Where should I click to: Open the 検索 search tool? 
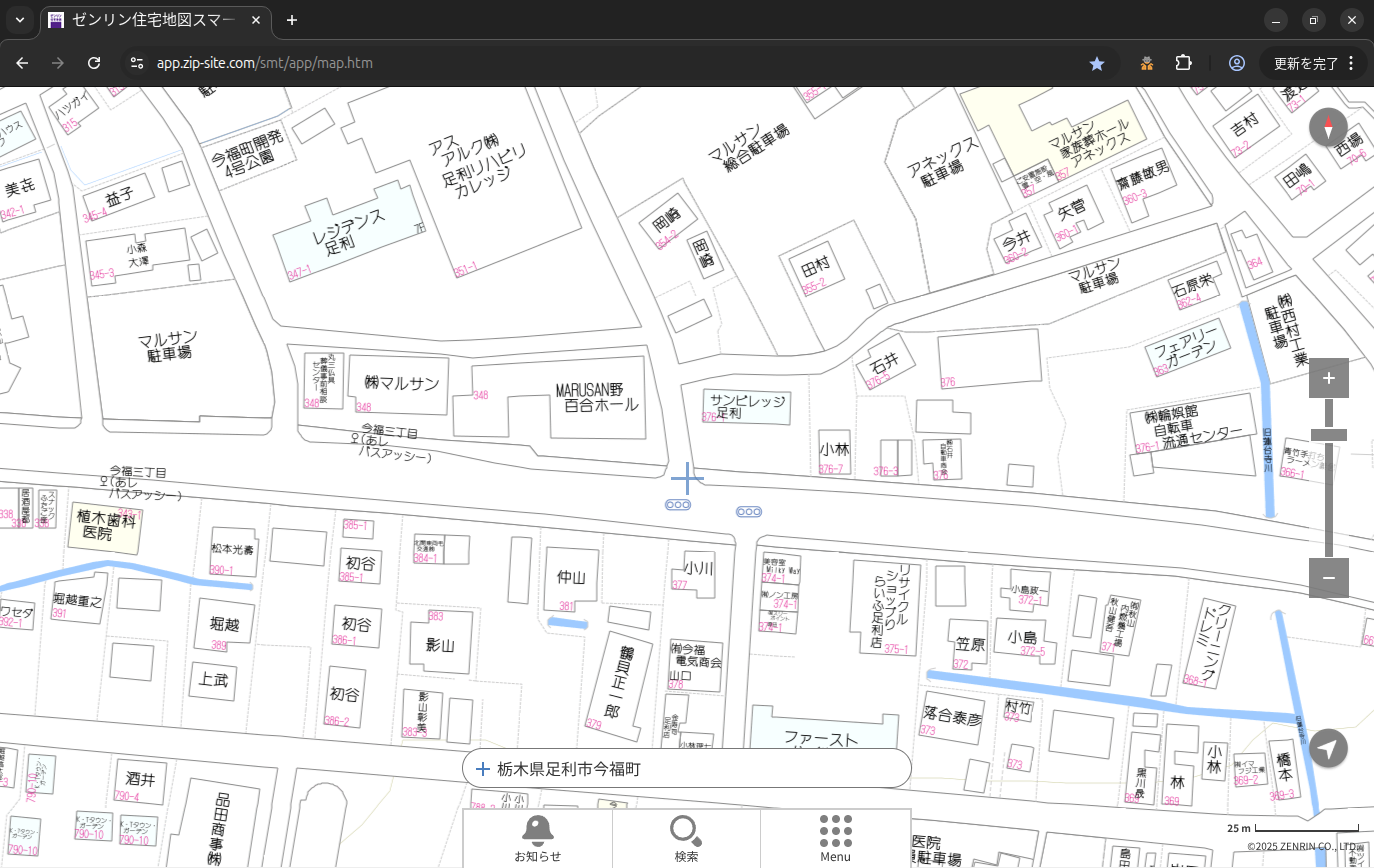pos(686,838)
